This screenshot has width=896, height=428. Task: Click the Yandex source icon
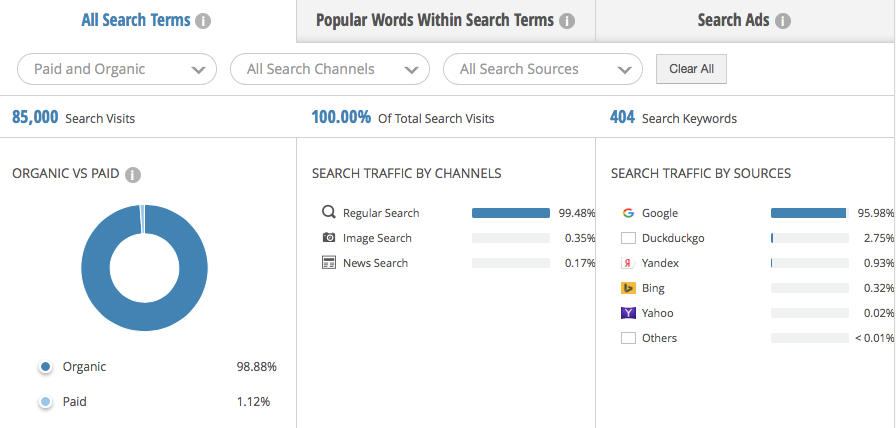coord(628,263)
